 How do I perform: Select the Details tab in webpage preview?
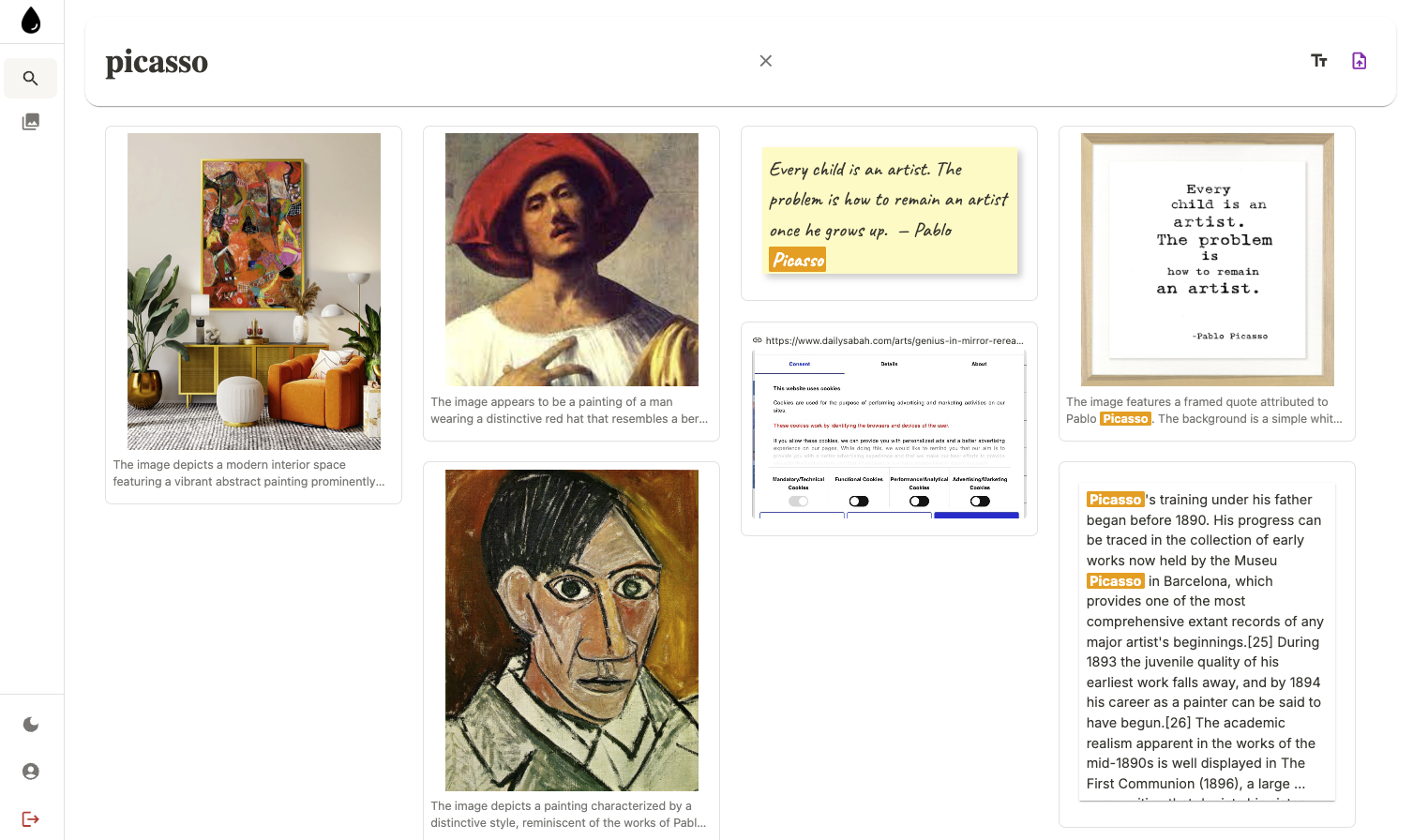click(x=889, y=364)
